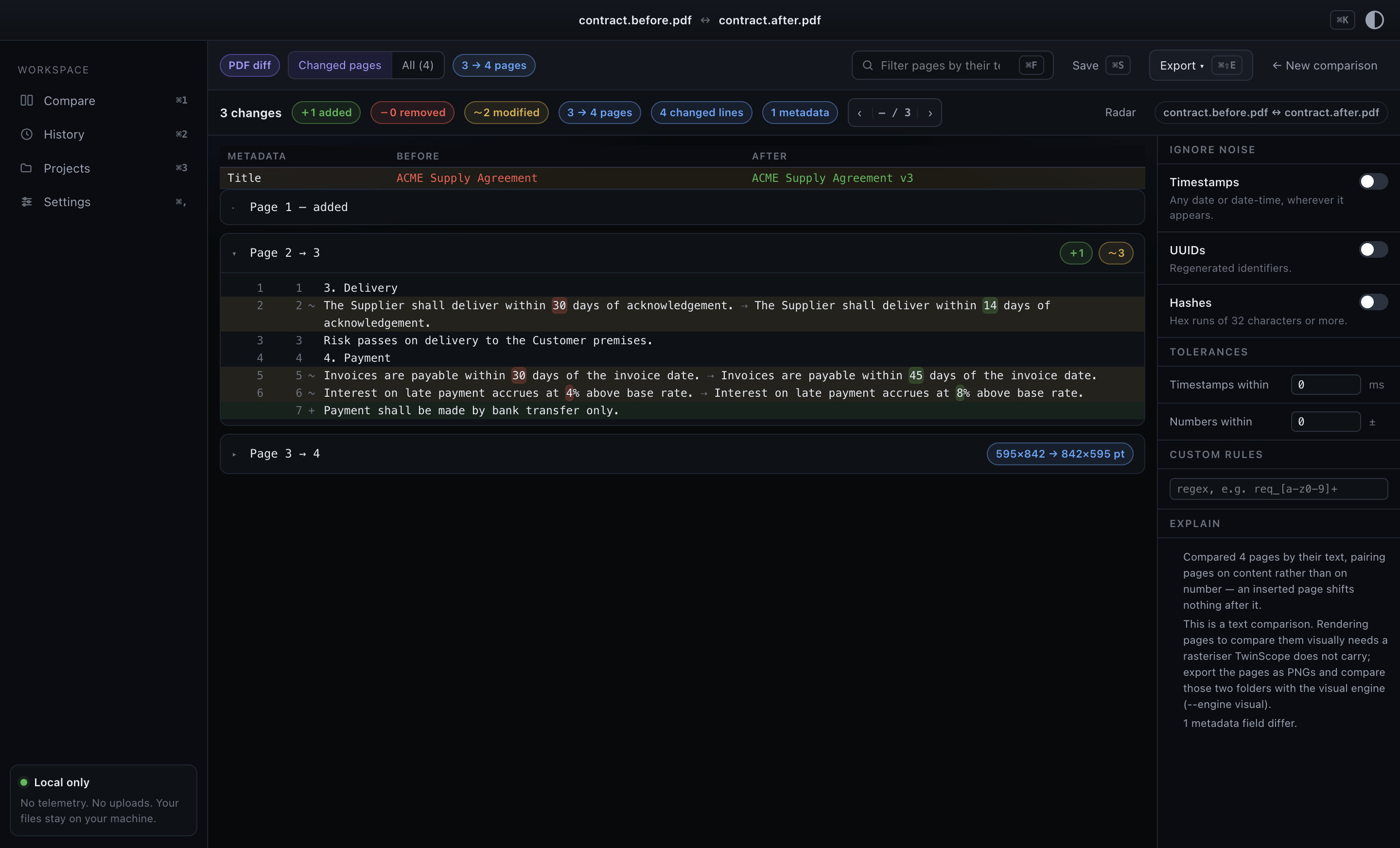The width and height of the screenshot is (1400, 848).
Task: Focus the Timestamps within tolerance field
Action: click(x=1326, y=385)
